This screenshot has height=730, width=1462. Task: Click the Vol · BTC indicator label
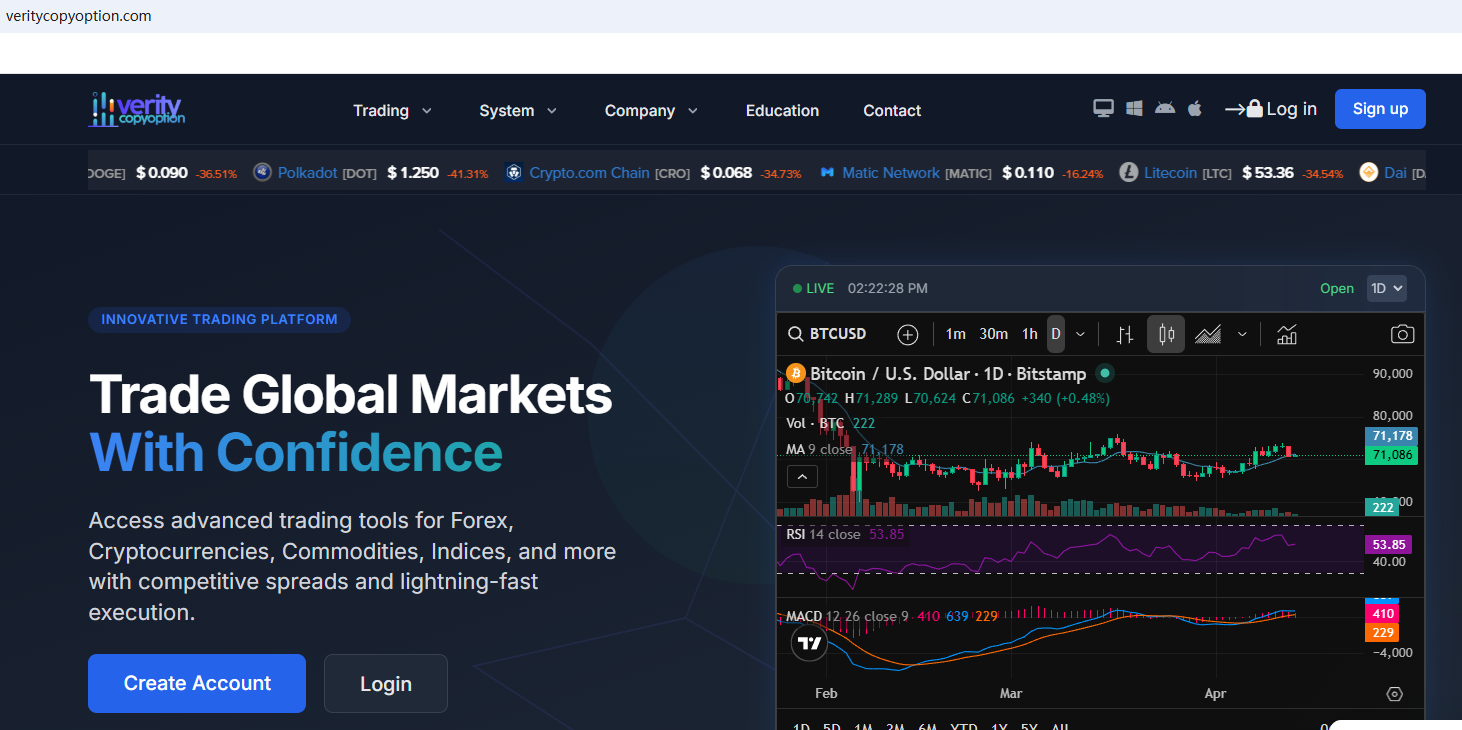coord(815,423)
